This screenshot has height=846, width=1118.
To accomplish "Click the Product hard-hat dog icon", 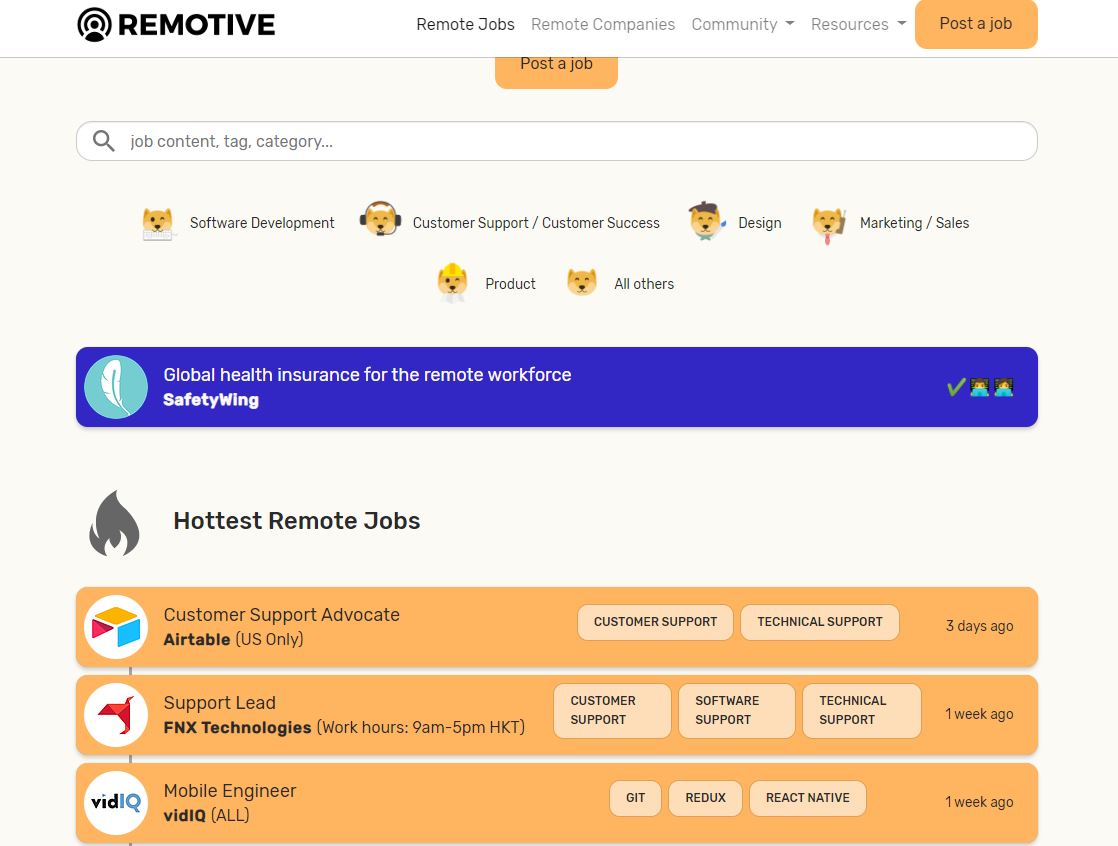I will (x=452, y=283).
